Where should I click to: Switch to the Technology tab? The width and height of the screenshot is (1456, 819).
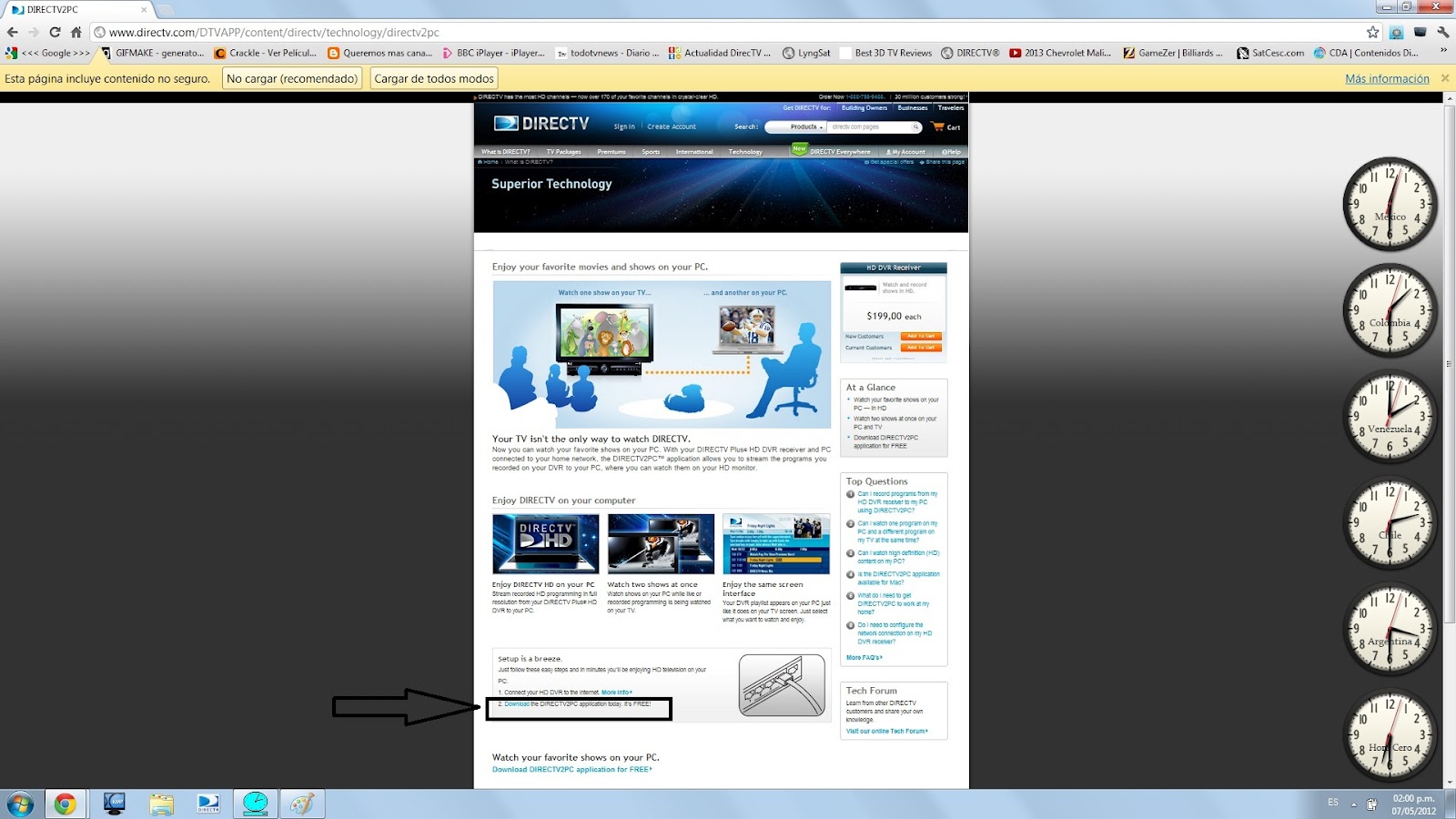coord(744,151)
